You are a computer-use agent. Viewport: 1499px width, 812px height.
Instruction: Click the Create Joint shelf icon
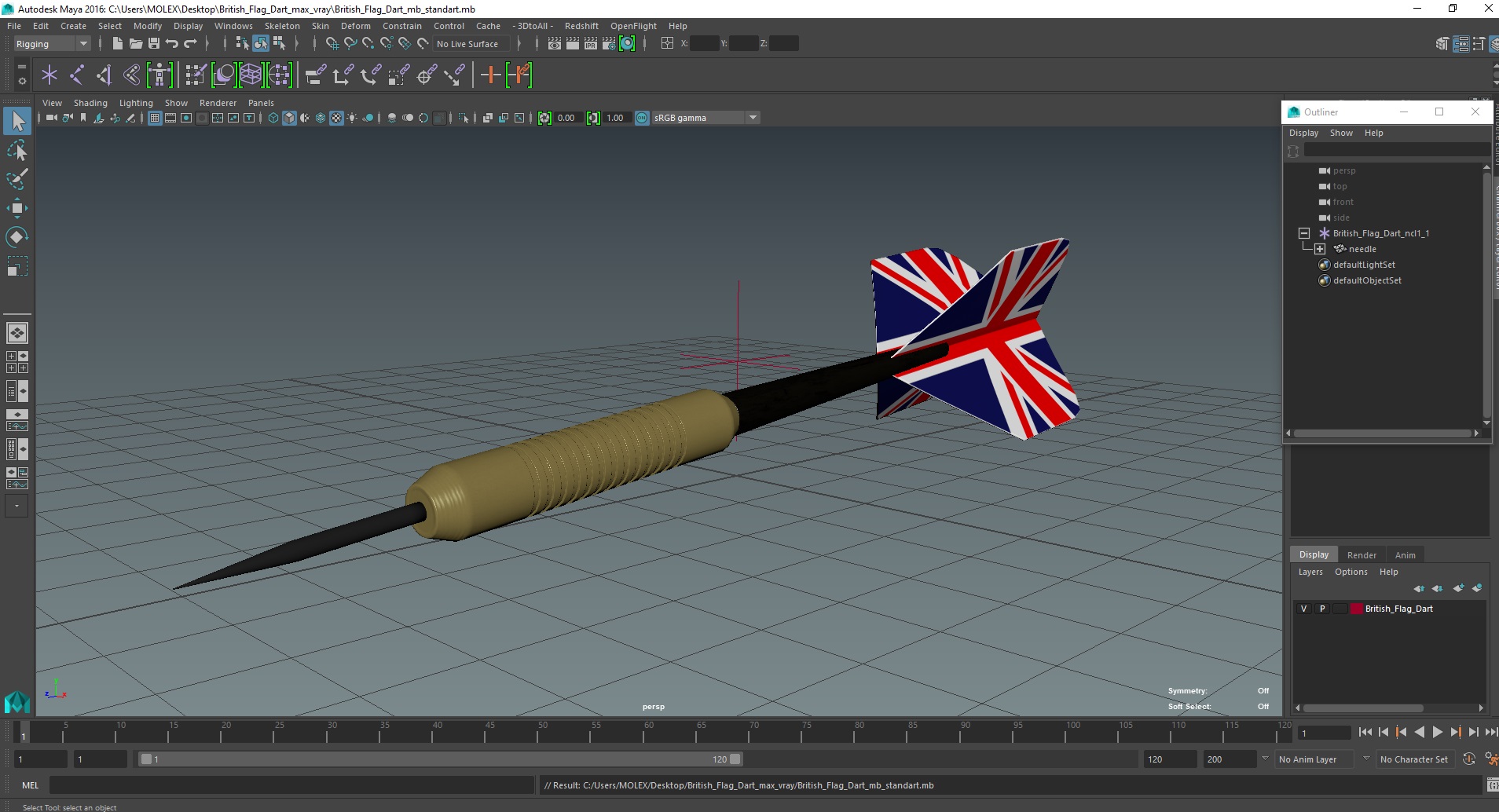tap(77, 75)
